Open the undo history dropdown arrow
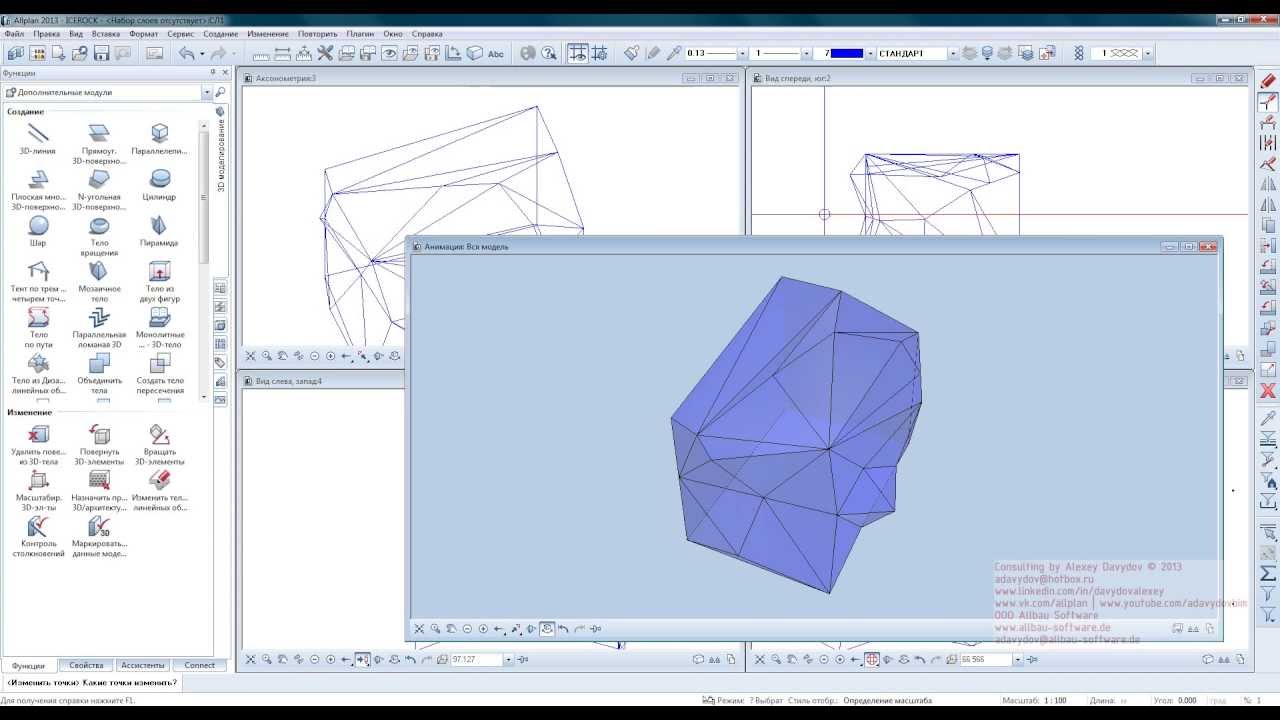This screenshot has width=1280, height=720. (x=201, y=53)
